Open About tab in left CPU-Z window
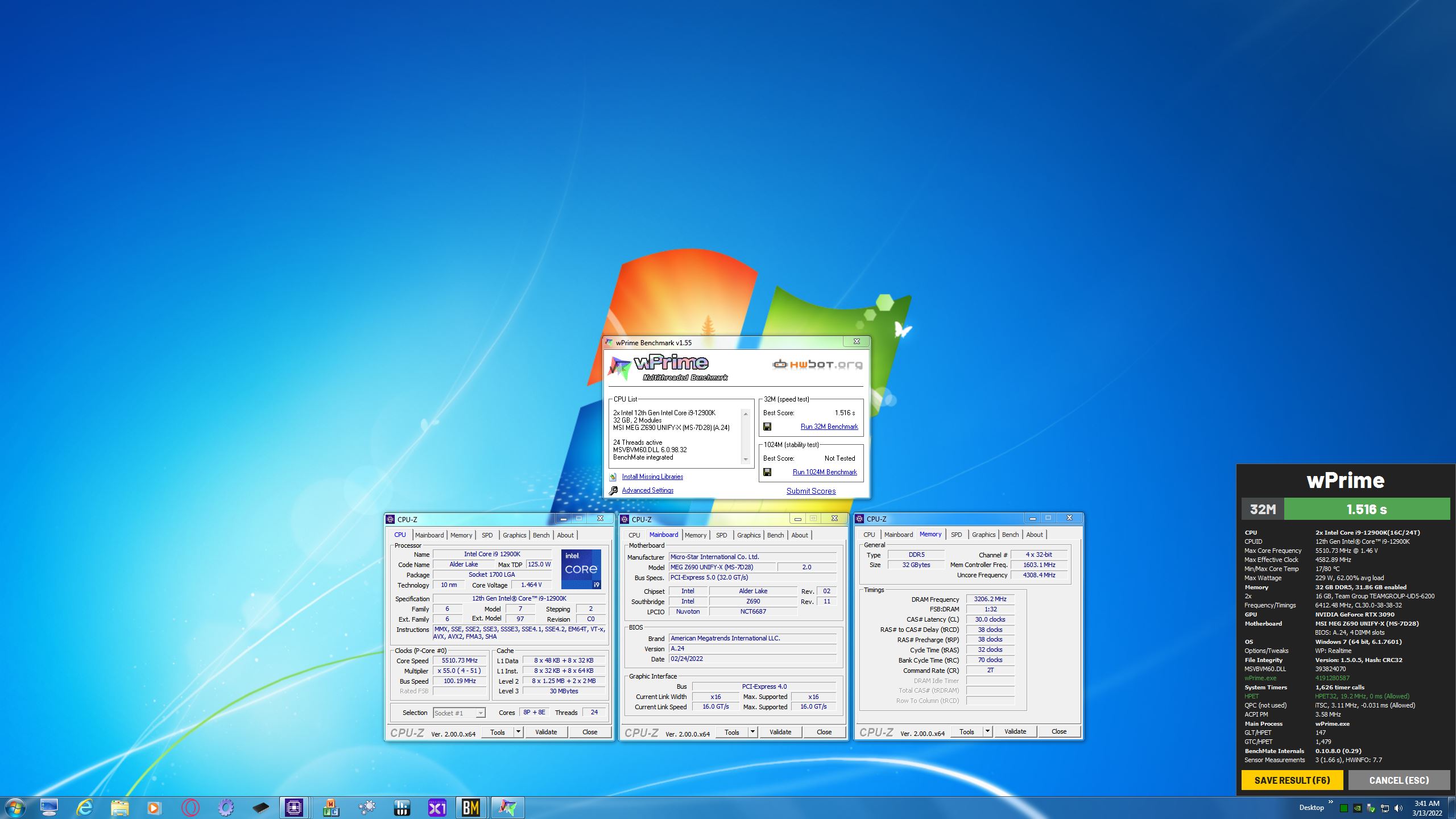This screenshot has width=1456, height=819. 565,535
